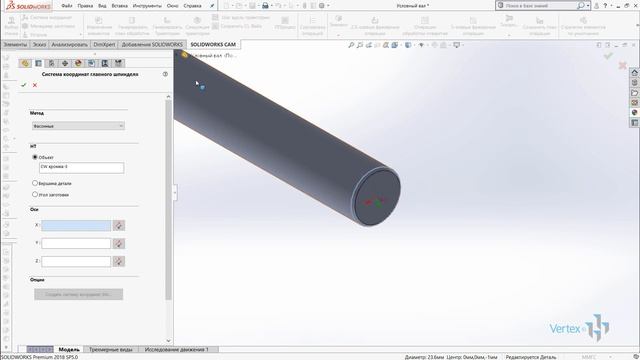The height and width of the screenshot is (360, 640).
Task: Select the Вершина детали radio option
Action: [x=35, y=183]
